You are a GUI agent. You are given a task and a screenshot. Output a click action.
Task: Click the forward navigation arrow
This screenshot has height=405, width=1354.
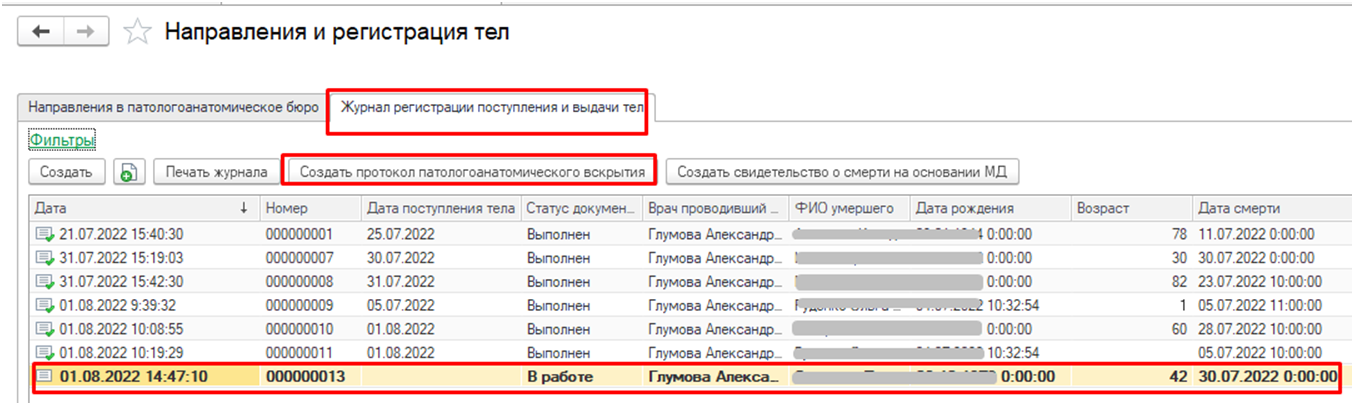click(x=86, y=32)
